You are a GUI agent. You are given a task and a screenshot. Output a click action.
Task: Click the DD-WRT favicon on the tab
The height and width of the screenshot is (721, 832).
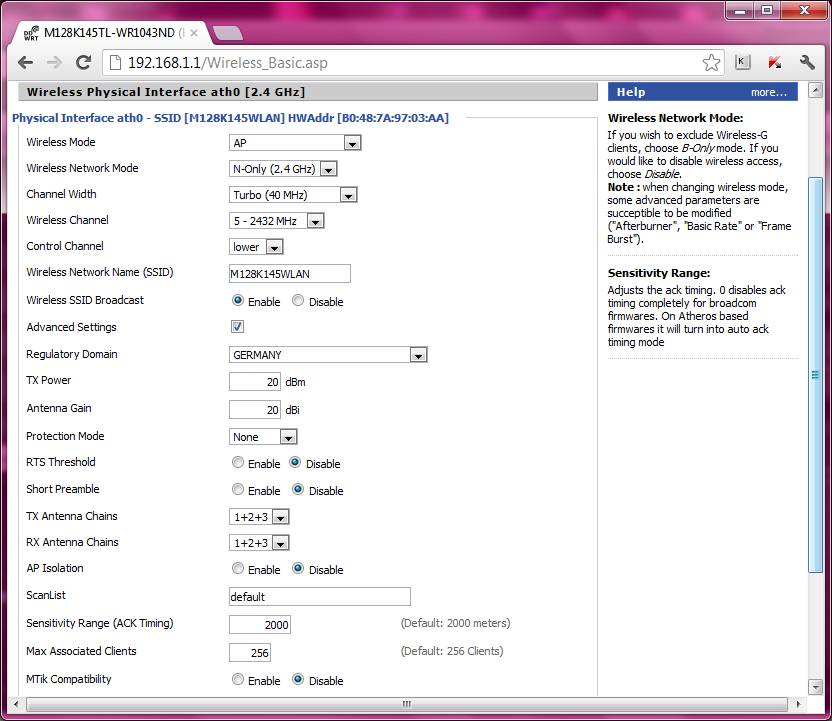(x=29, y=31)
